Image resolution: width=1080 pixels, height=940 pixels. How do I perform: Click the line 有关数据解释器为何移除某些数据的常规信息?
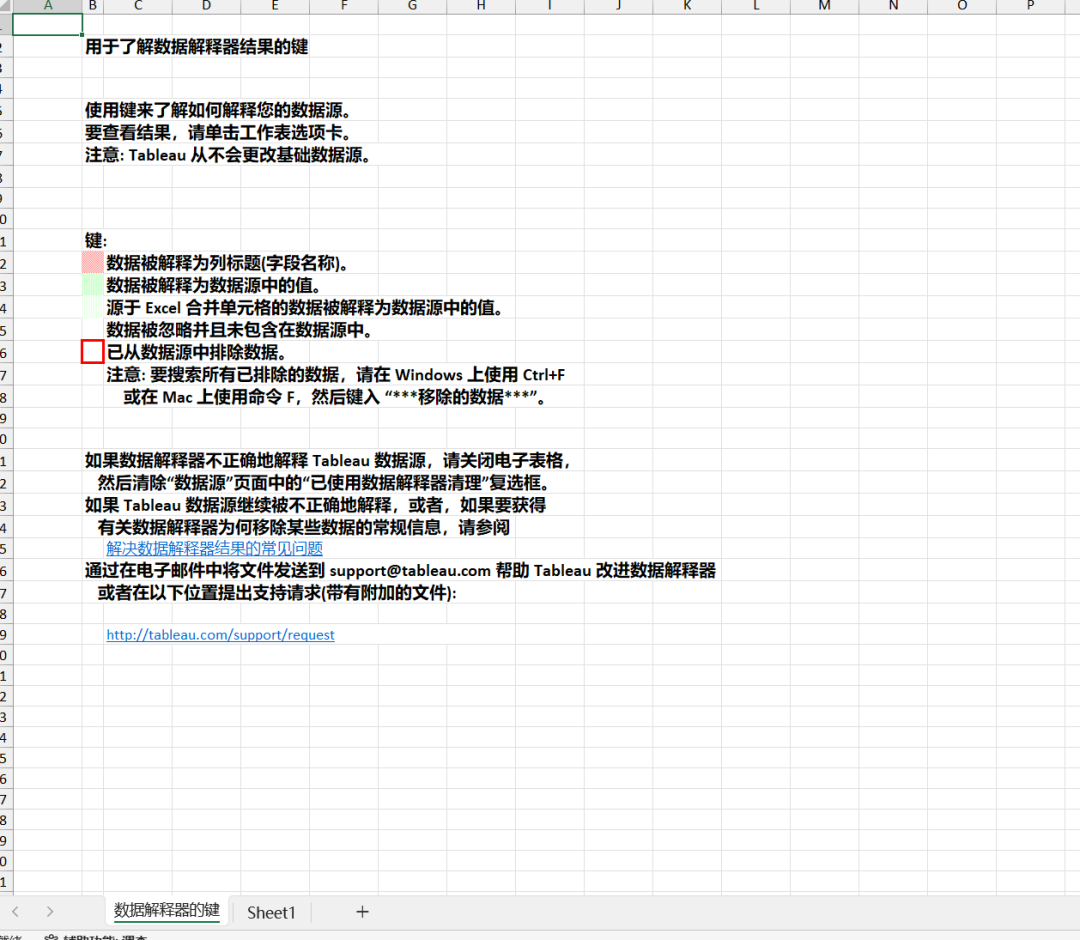tap(304, 528)
